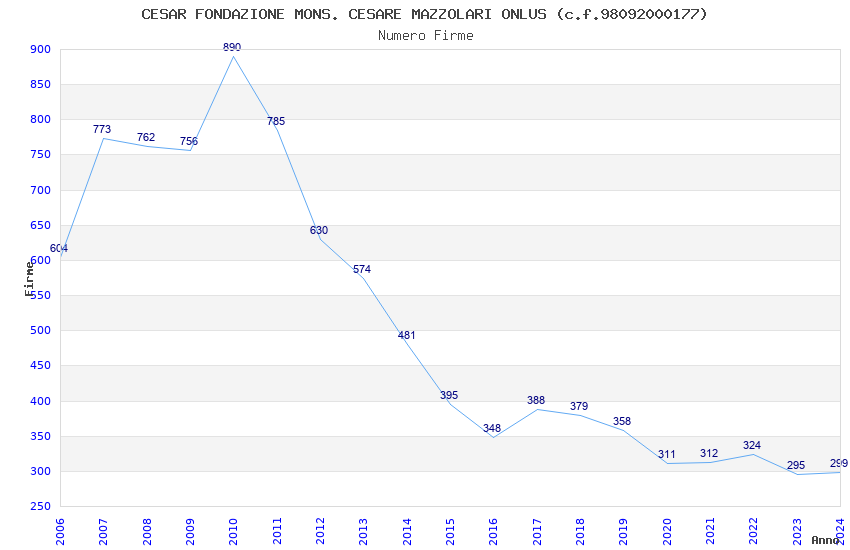
Task: Click the 2008 x-axis year label
Action: (147, 532)
